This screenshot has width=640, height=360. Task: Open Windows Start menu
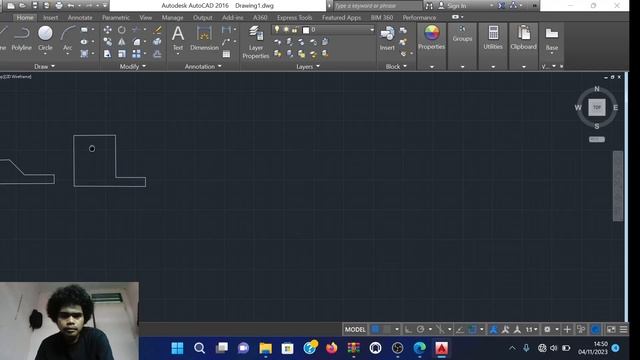pyautogui.click(x=178, y=348)
